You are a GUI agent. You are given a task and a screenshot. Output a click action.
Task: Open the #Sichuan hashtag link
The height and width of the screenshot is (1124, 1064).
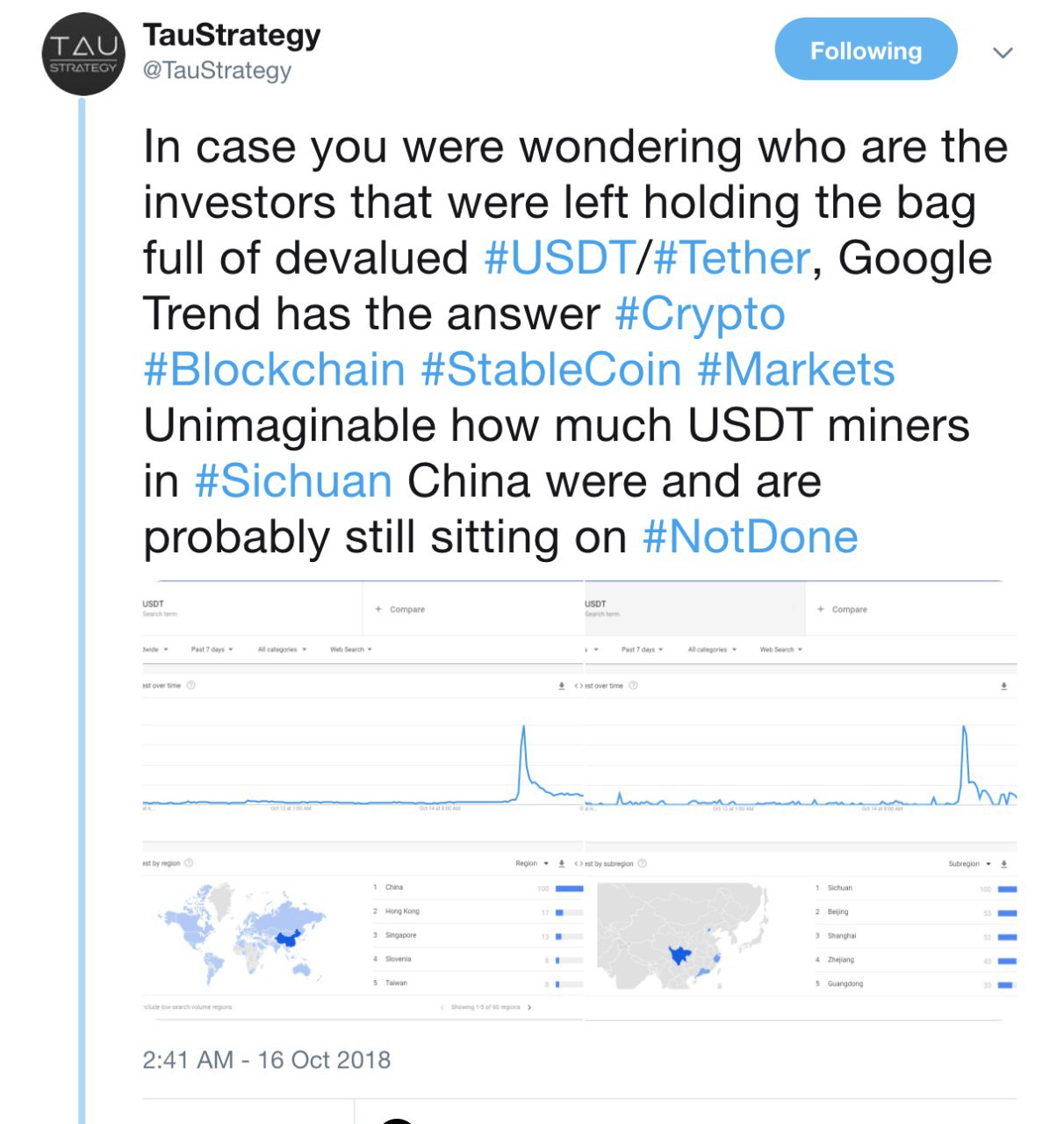point(293,481)
